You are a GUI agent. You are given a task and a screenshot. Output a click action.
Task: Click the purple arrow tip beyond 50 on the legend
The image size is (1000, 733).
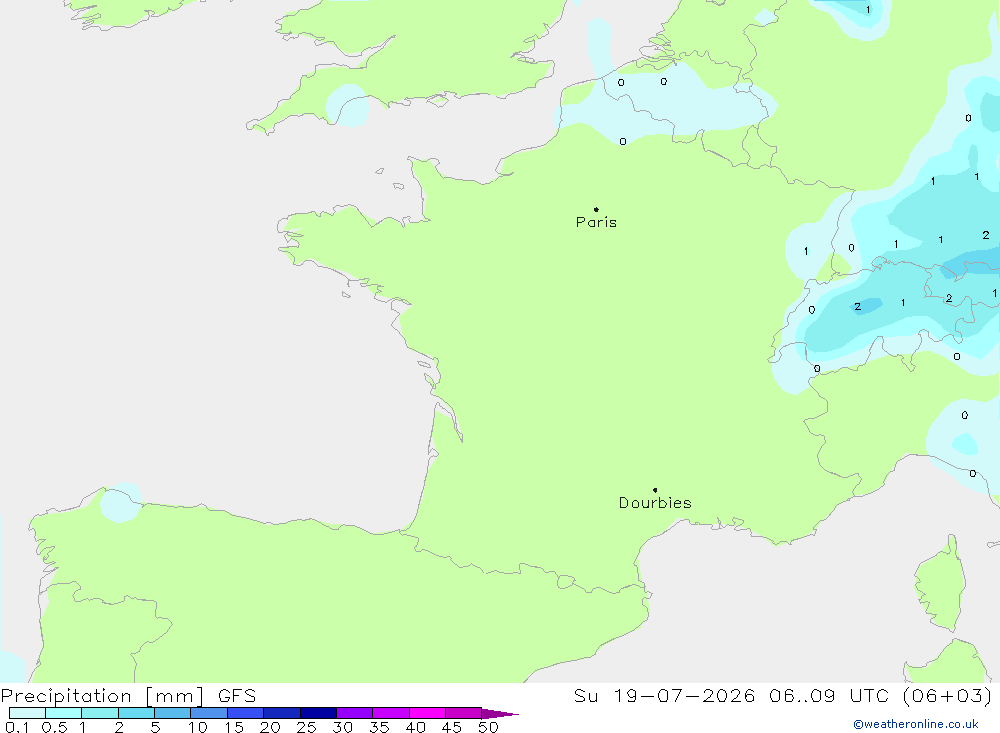(x=500, y=713)
